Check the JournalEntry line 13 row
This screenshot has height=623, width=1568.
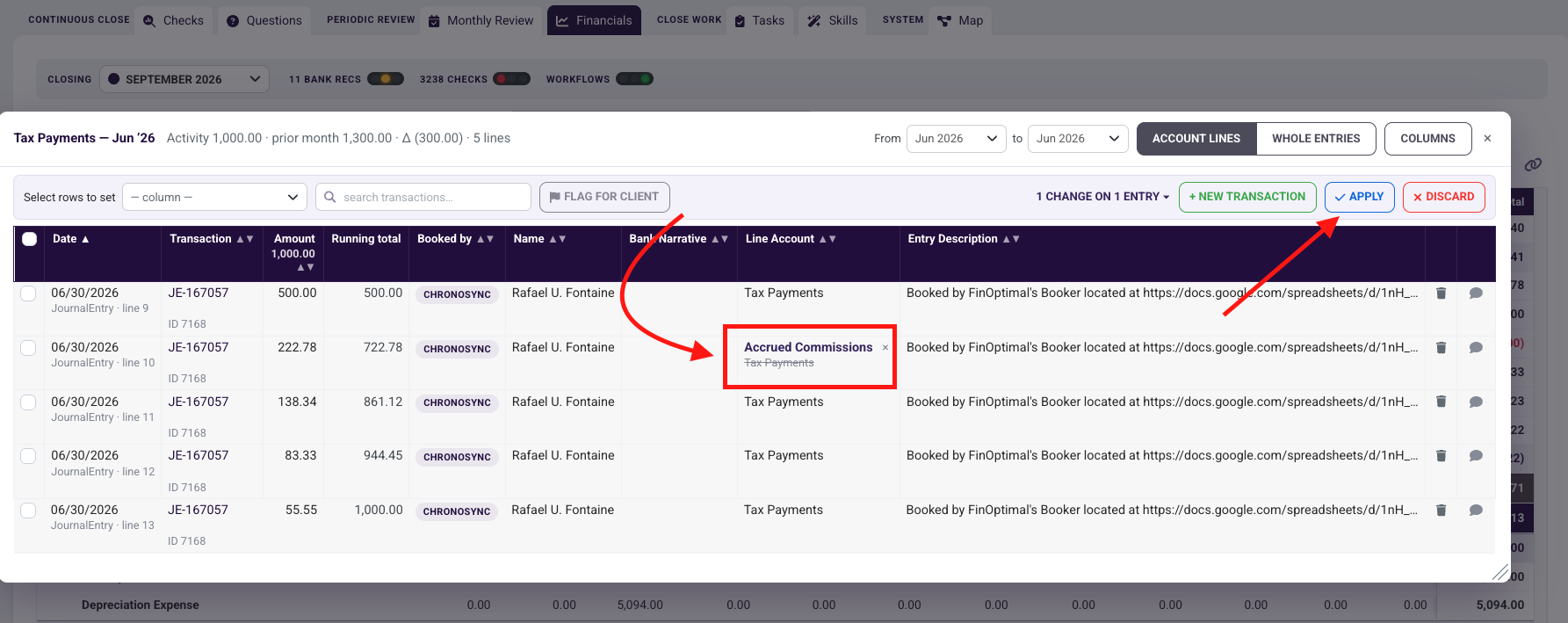pyautogui.click(x=28, y=510)
